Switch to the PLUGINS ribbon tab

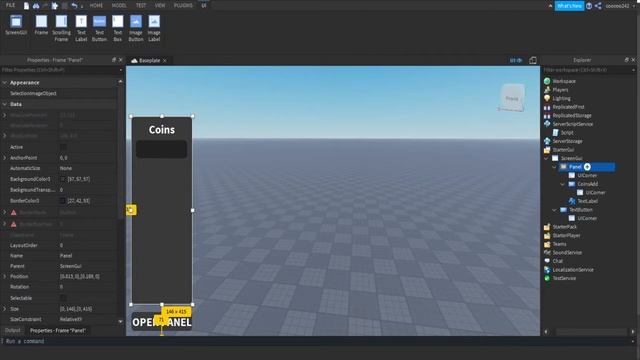[183, 5]
